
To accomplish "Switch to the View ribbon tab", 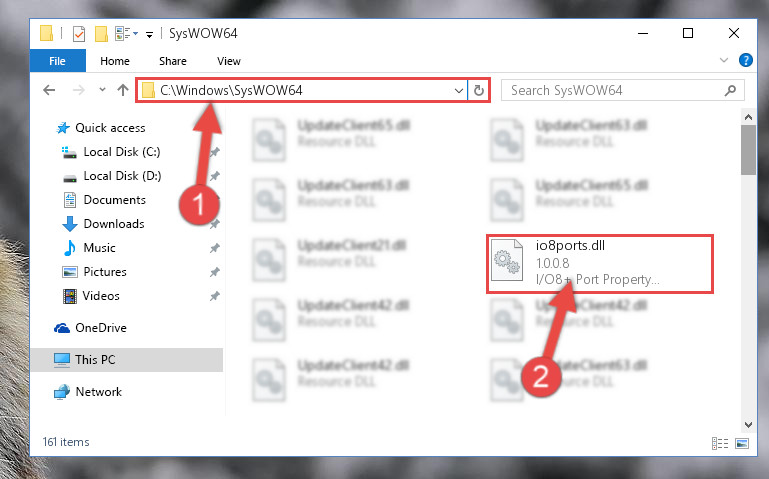I will click(229, 61).
